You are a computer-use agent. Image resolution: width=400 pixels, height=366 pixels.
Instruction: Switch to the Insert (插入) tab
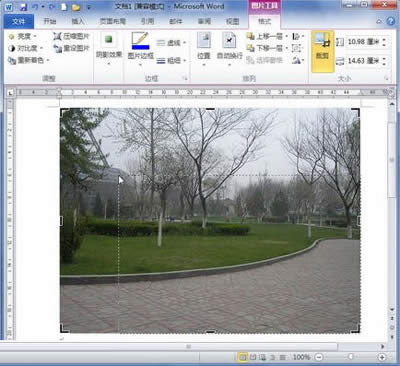click(78, 21)
